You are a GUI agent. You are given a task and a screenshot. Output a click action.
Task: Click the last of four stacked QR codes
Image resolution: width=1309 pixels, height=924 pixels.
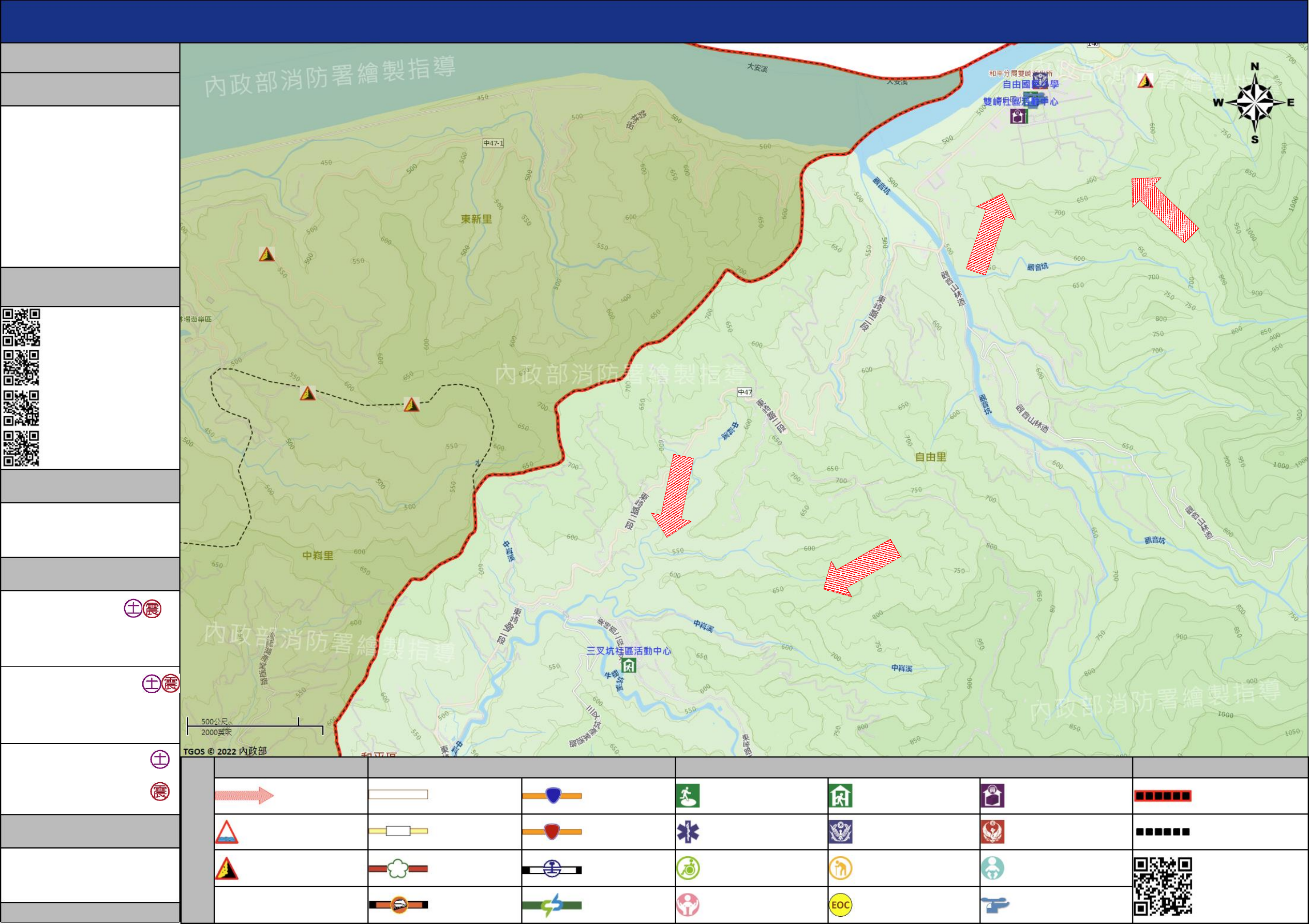coord(22,449)
